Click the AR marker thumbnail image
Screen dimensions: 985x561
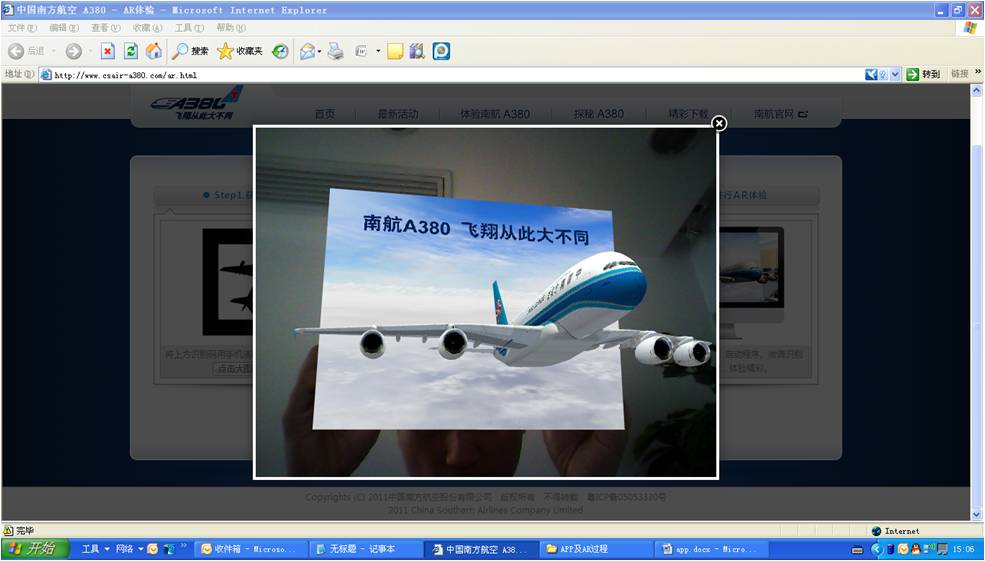tap(227, 281)
